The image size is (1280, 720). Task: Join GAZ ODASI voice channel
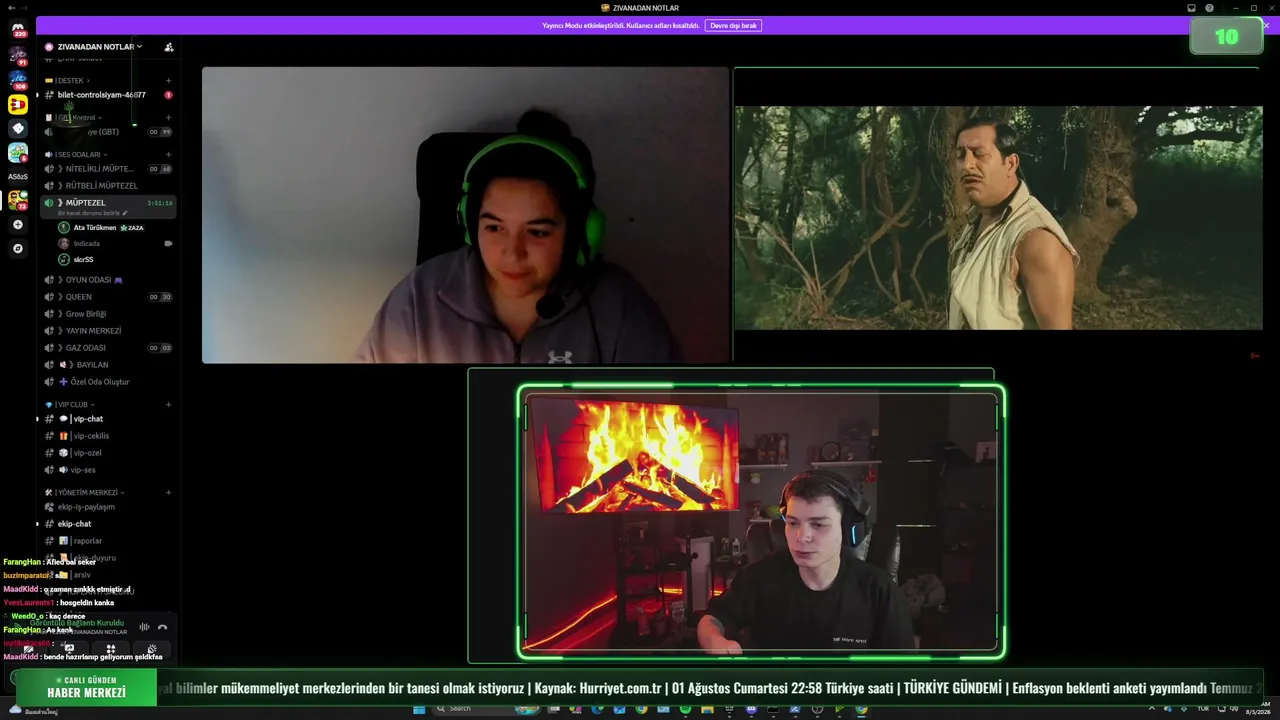[108, 348]
